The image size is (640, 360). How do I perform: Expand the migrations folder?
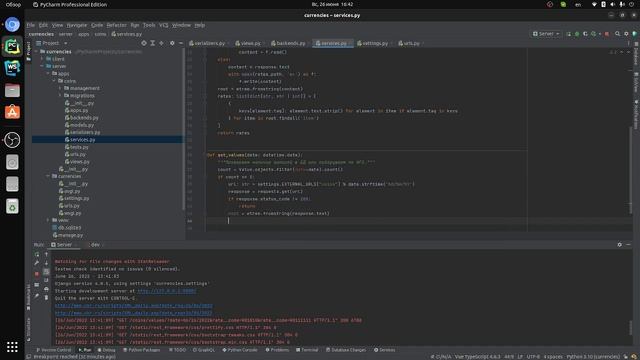point(60,96)
